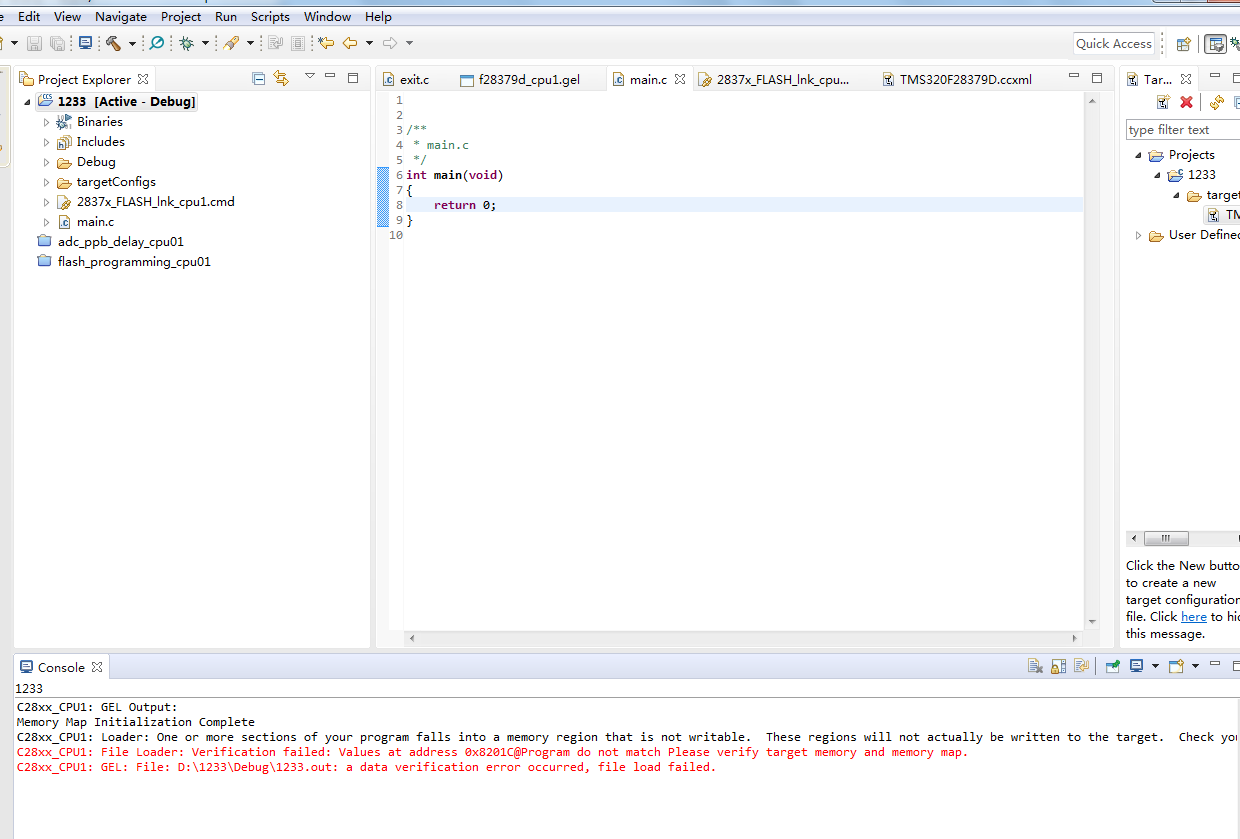Click the Flash load toolbar icon

pyautogui.click(x=231, y=43)
